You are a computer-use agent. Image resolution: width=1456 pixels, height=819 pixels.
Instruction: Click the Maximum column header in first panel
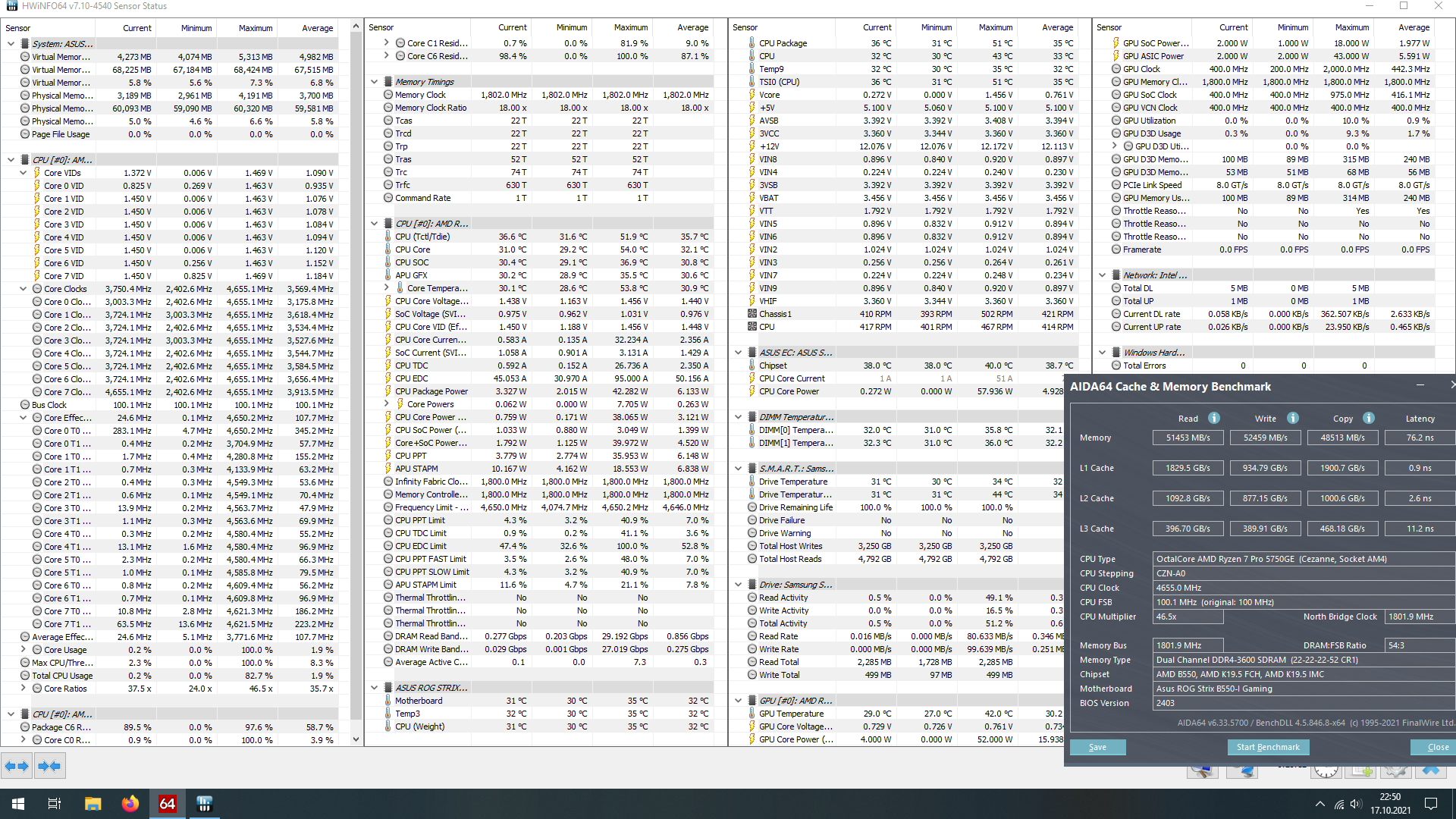pos(256,28)
